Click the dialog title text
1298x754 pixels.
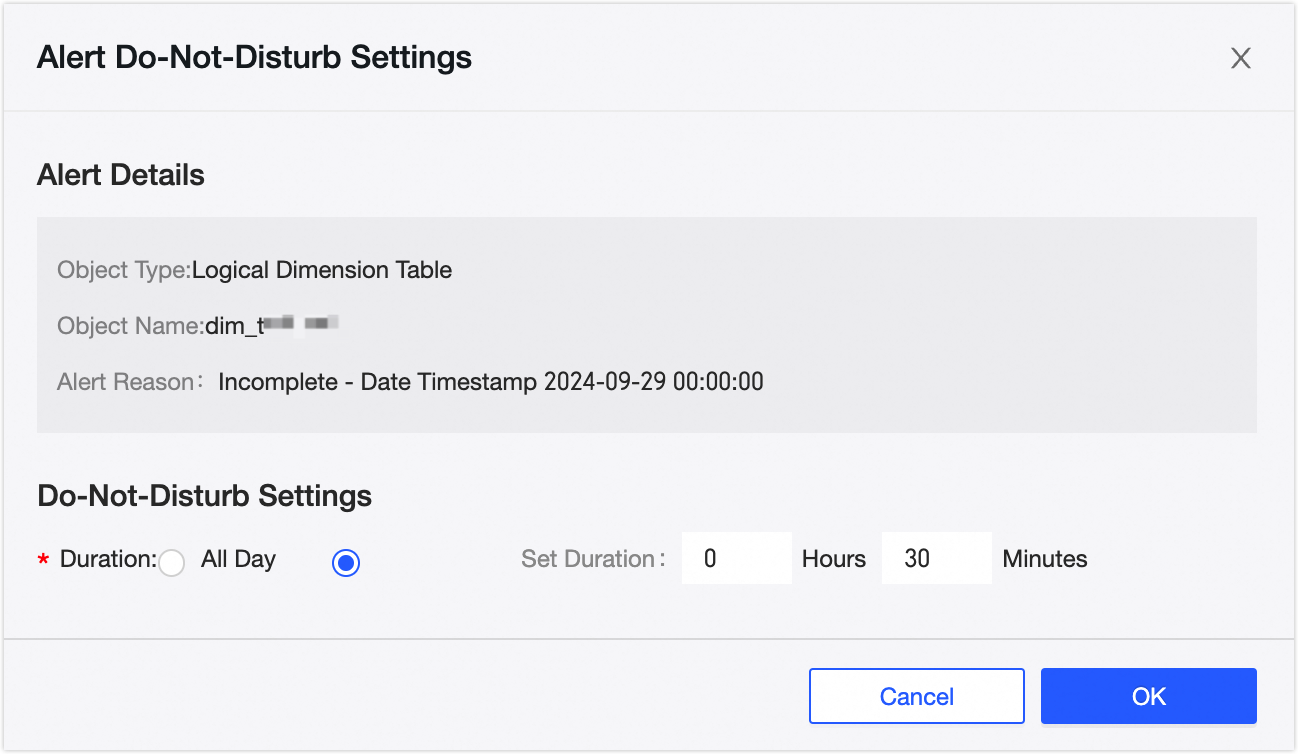[x=254, y=58]
